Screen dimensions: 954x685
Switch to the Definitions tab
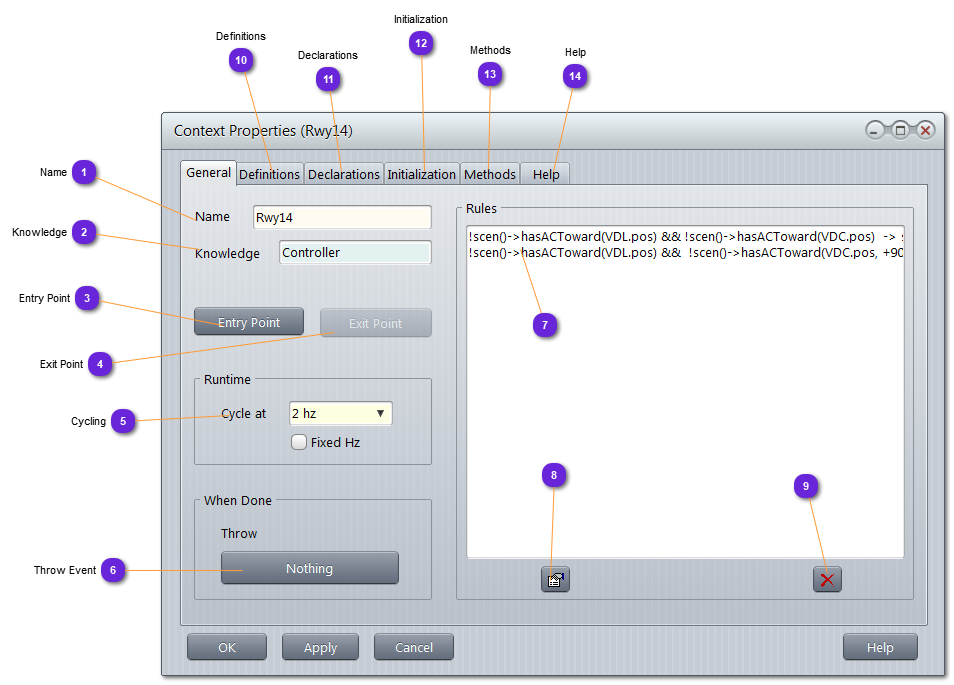(269, 174)
